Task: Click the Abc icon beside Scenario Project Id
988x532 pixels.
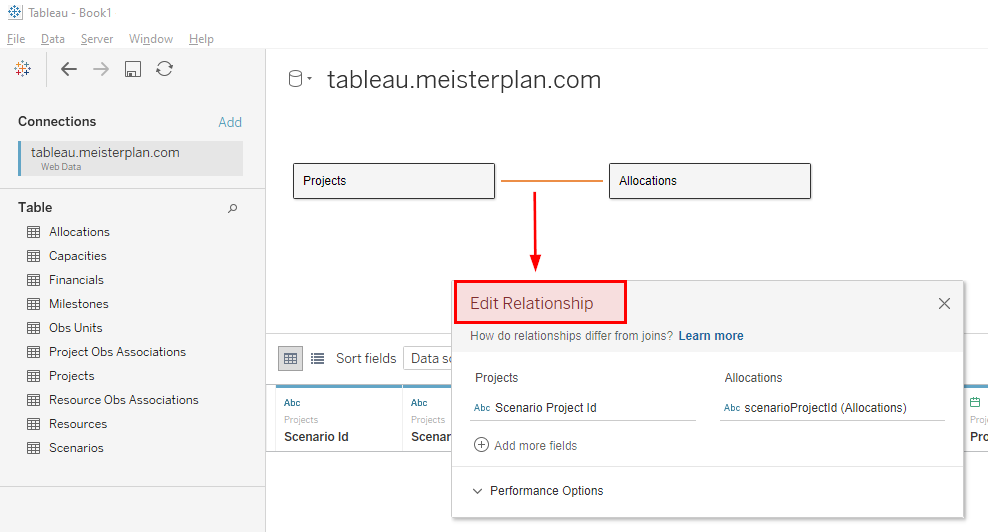Action: 482,408
